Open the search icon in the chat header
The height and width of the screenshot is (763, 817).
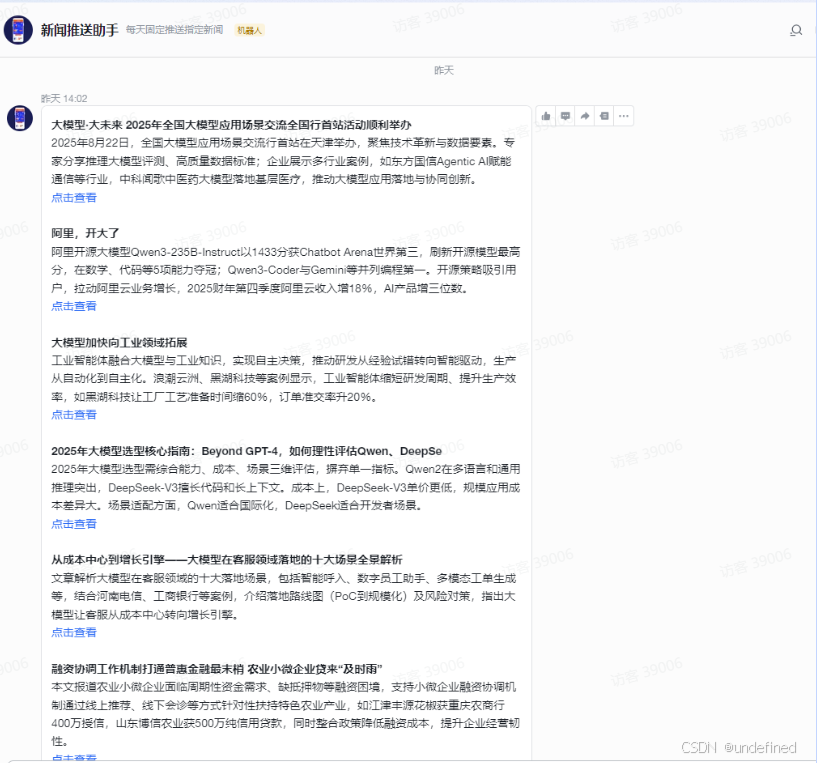click(x=796, y=31)
